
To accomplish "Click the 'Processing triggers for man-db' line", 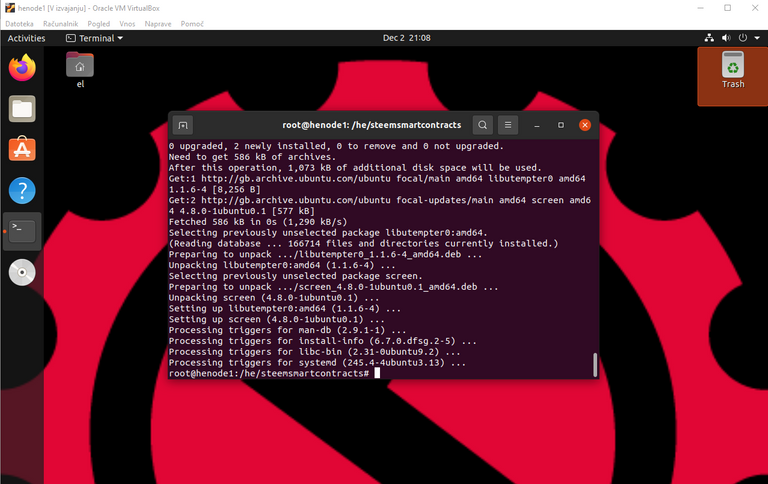I will (288, 330).
